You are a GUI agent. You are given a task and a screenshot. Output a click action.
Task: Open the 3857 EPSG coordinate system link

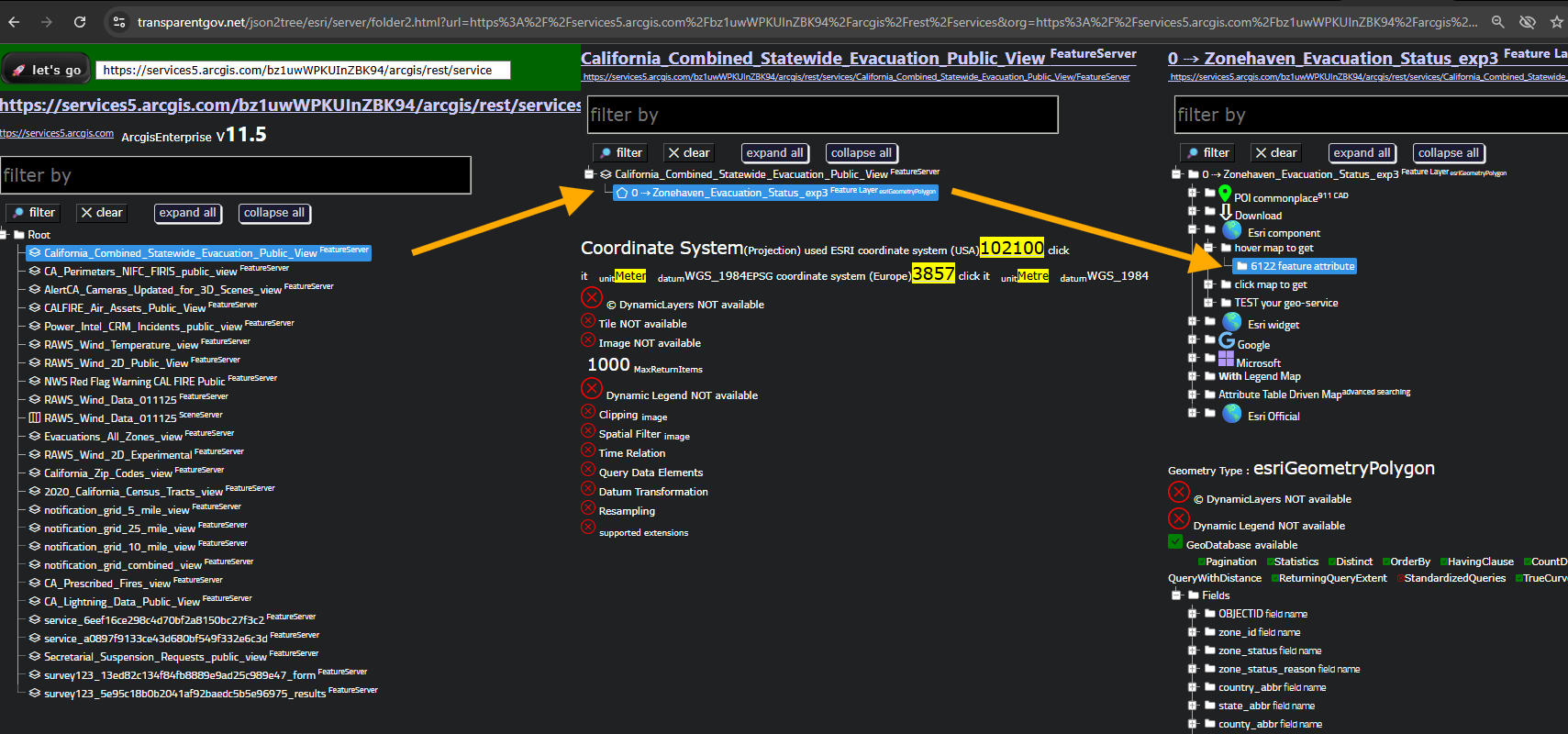(x=934, y=273)
